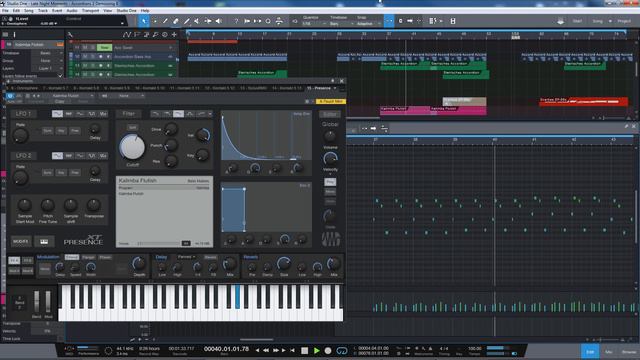Open the Snap mode dropdown

point(369,24)
